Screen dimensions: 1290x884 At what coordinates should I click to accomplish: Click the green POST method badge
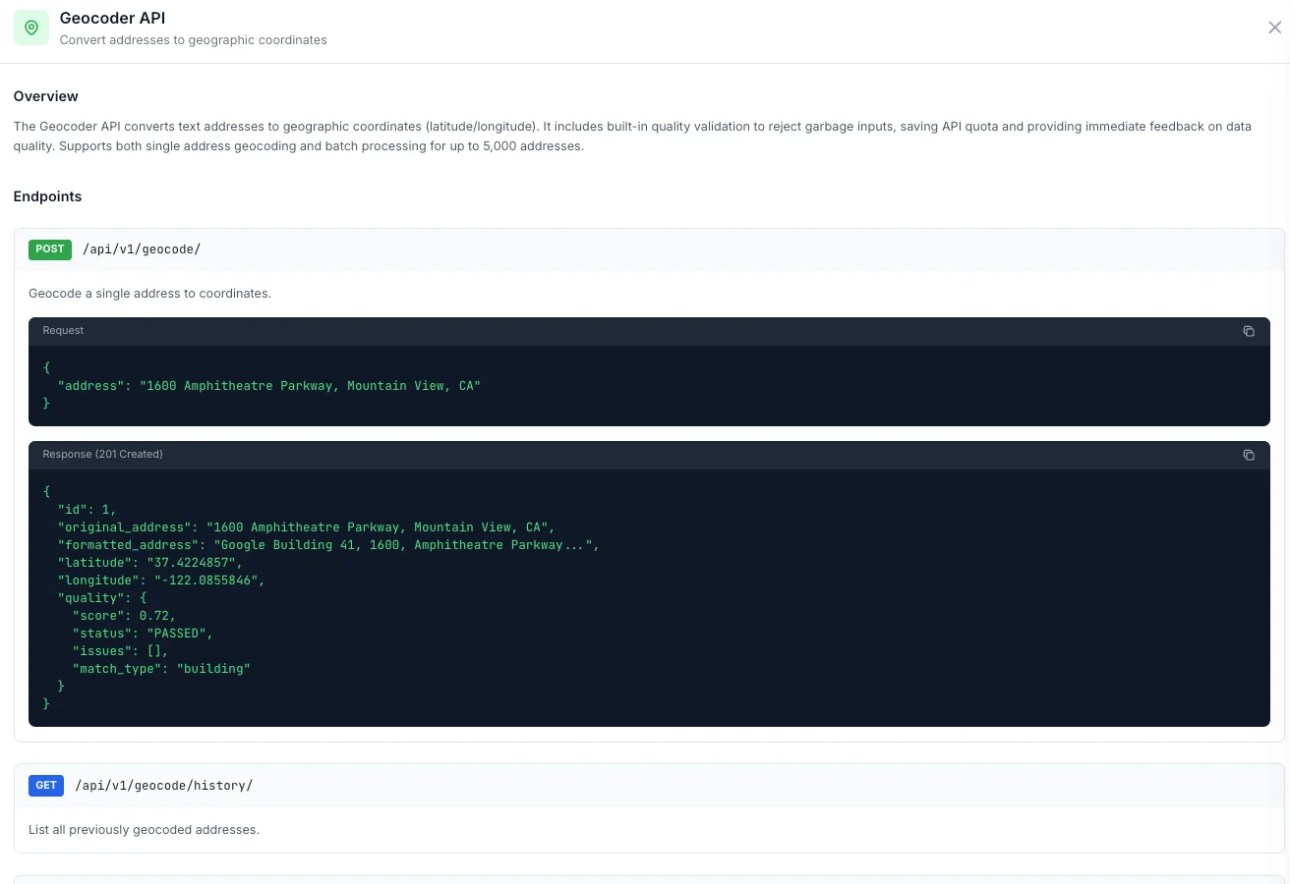[49, 249]
